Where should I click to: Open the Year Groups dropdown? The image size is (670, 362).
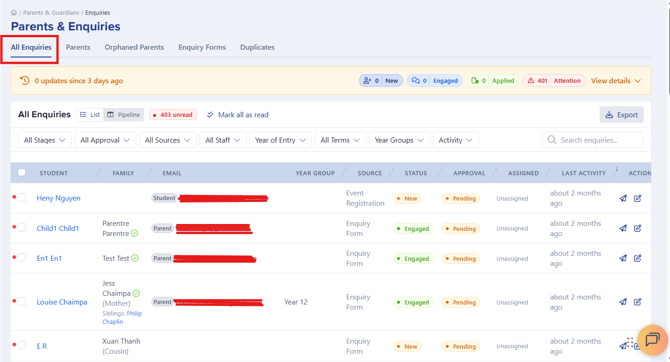coord(399,140)
